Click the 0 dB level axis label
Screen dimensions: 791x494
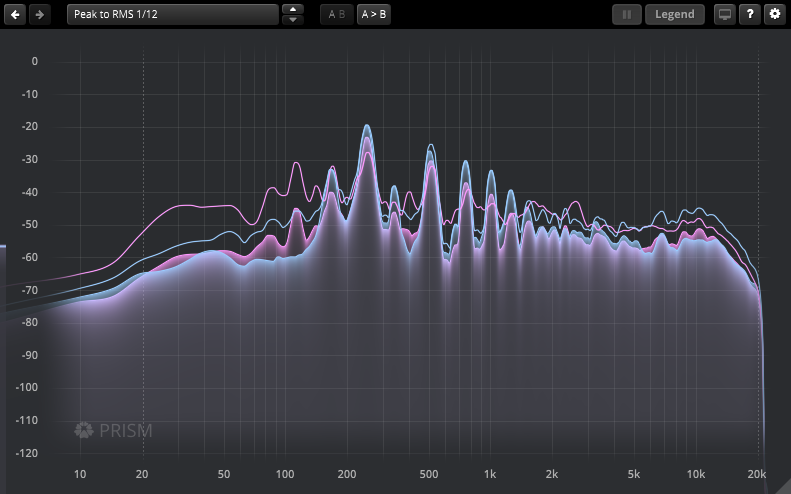click(34, 61)
